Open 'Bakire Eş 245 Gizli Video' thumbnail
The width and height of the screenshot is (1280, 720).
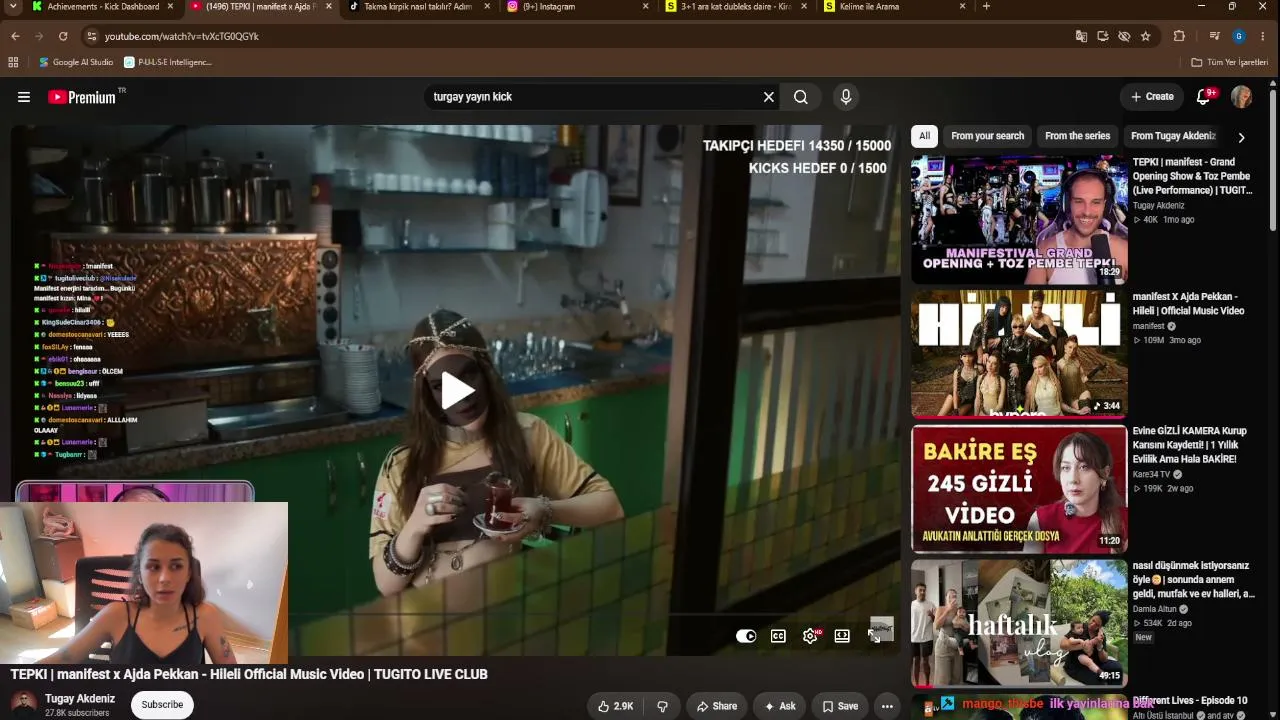coord(1019,489)
